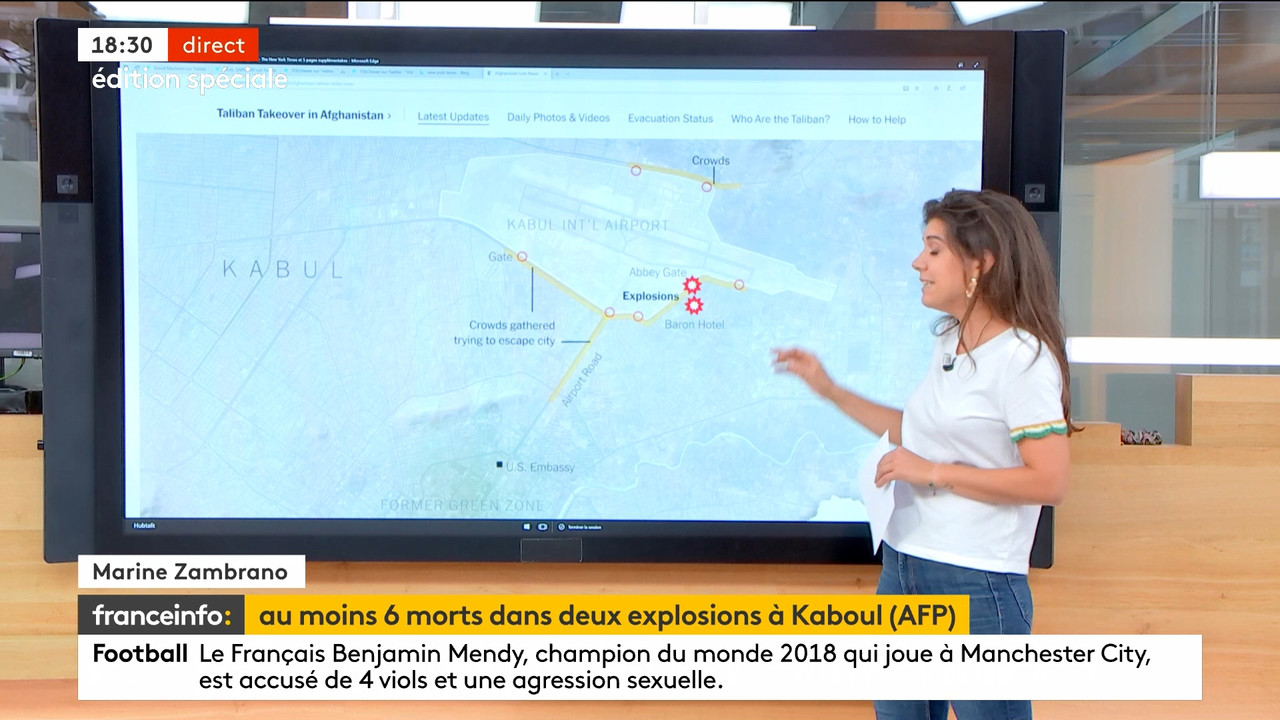Click the black square U.S. Embassy marker
The width and height of the screenshot is (1280, 720).
[499, 465]
